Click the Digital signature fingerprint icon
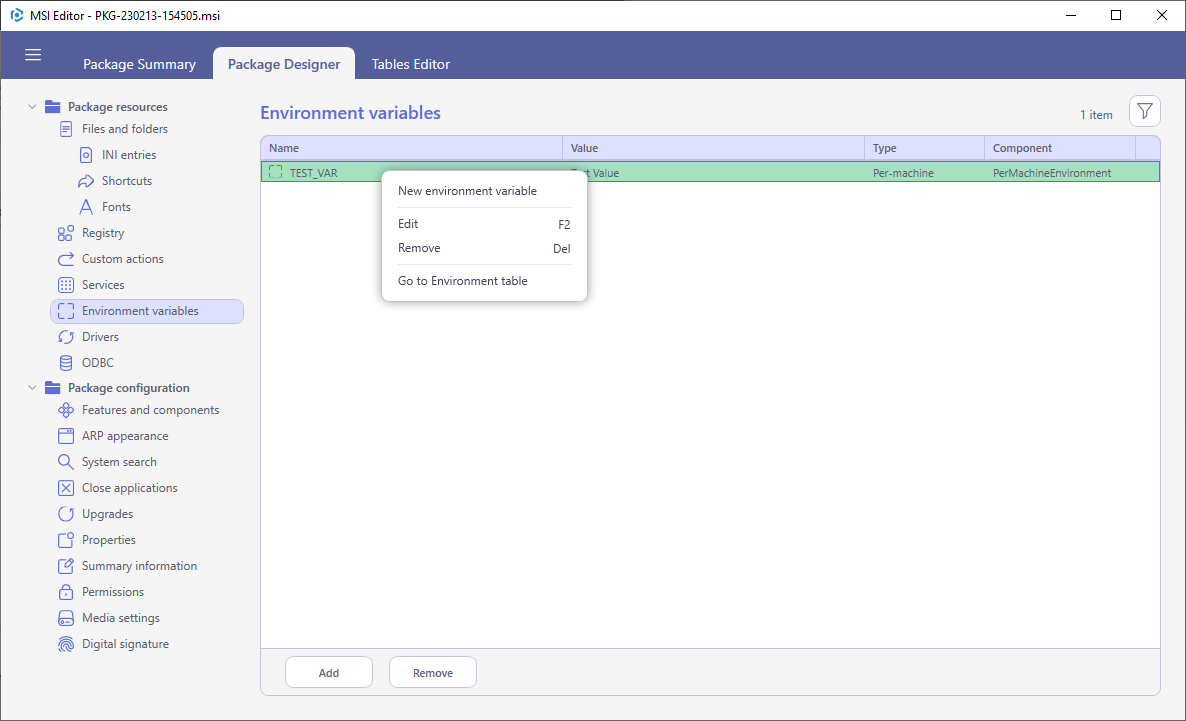Viewport: 1186px width, 721px height. [66, 644]
